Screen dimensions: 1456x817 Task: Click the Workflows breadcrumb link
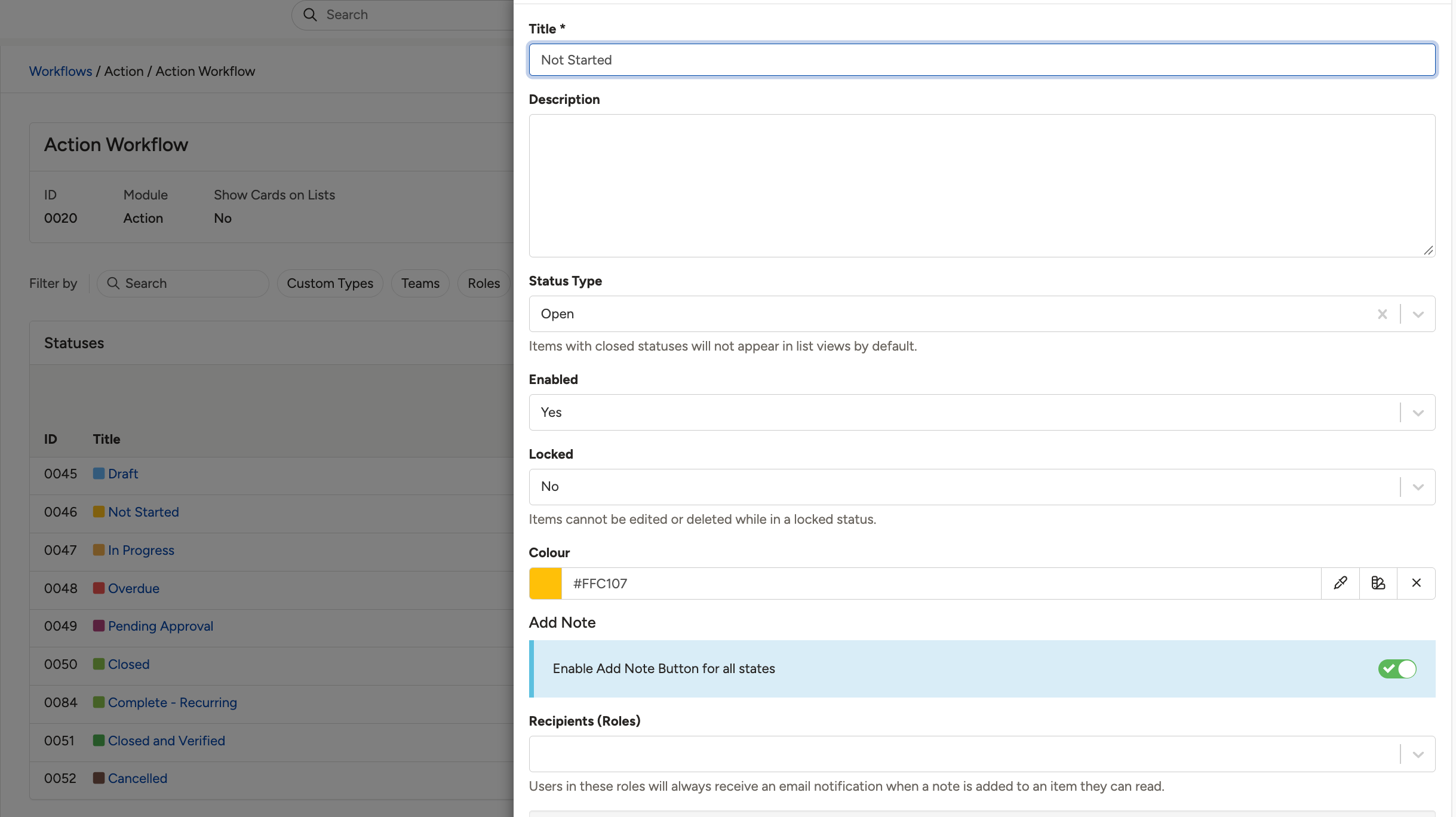tap(61, 71)
